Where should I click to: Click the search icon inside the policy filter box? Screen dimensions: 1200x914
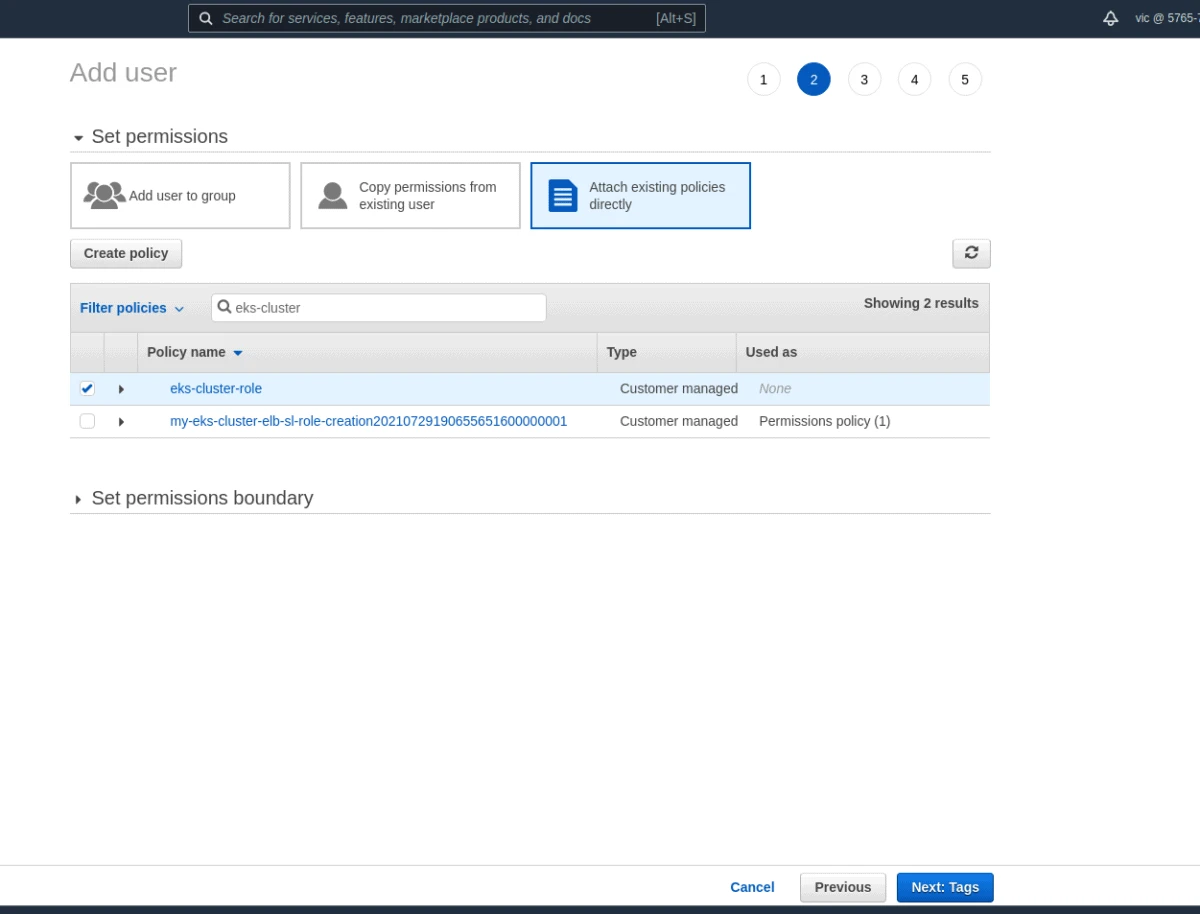point(225,307)
